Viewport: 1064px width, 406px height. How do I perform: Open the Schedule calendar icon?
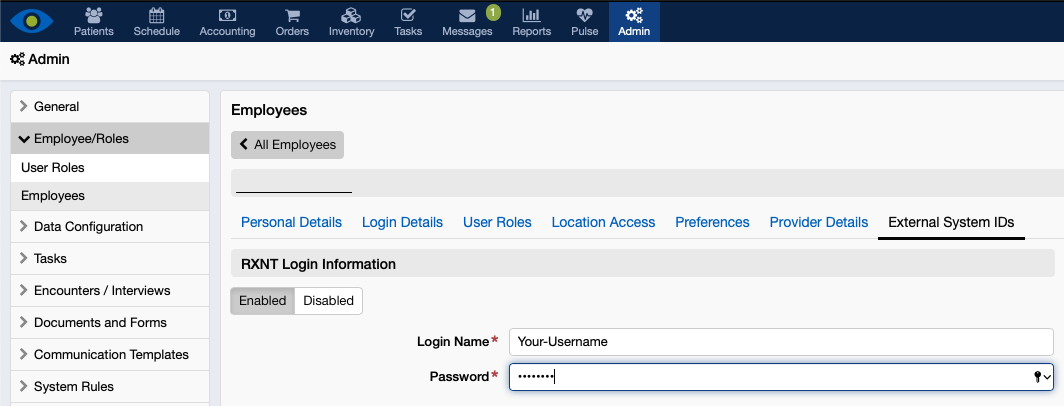pos(156,15)
